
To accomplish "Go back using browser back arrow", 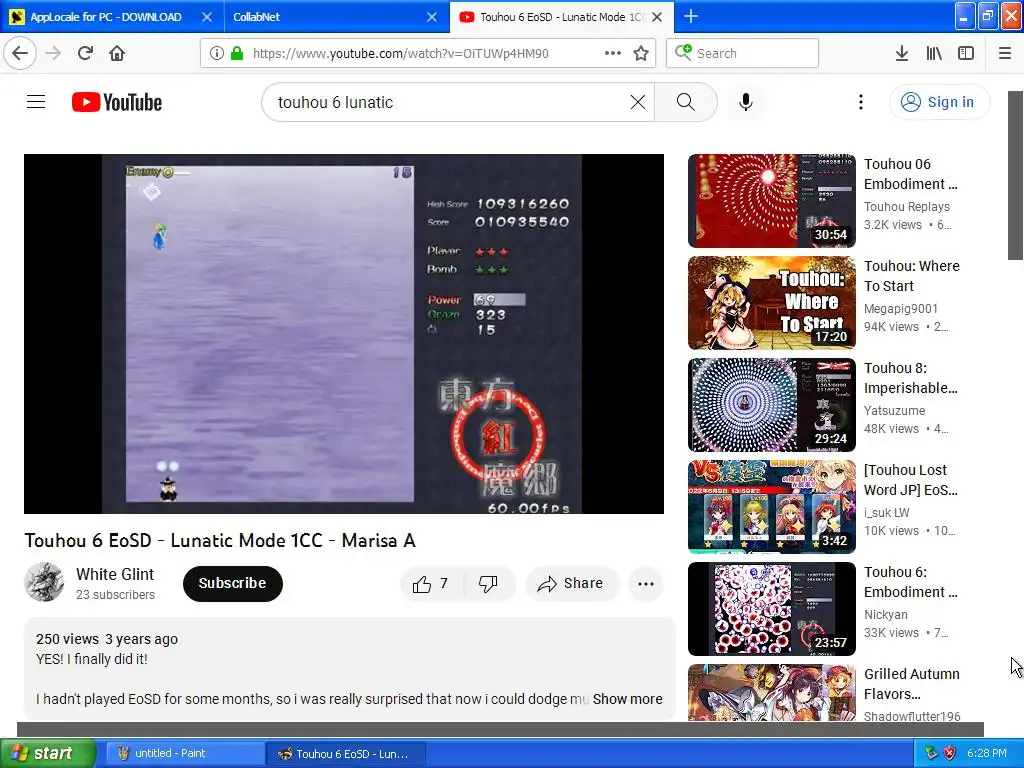I will coord(20,53).
